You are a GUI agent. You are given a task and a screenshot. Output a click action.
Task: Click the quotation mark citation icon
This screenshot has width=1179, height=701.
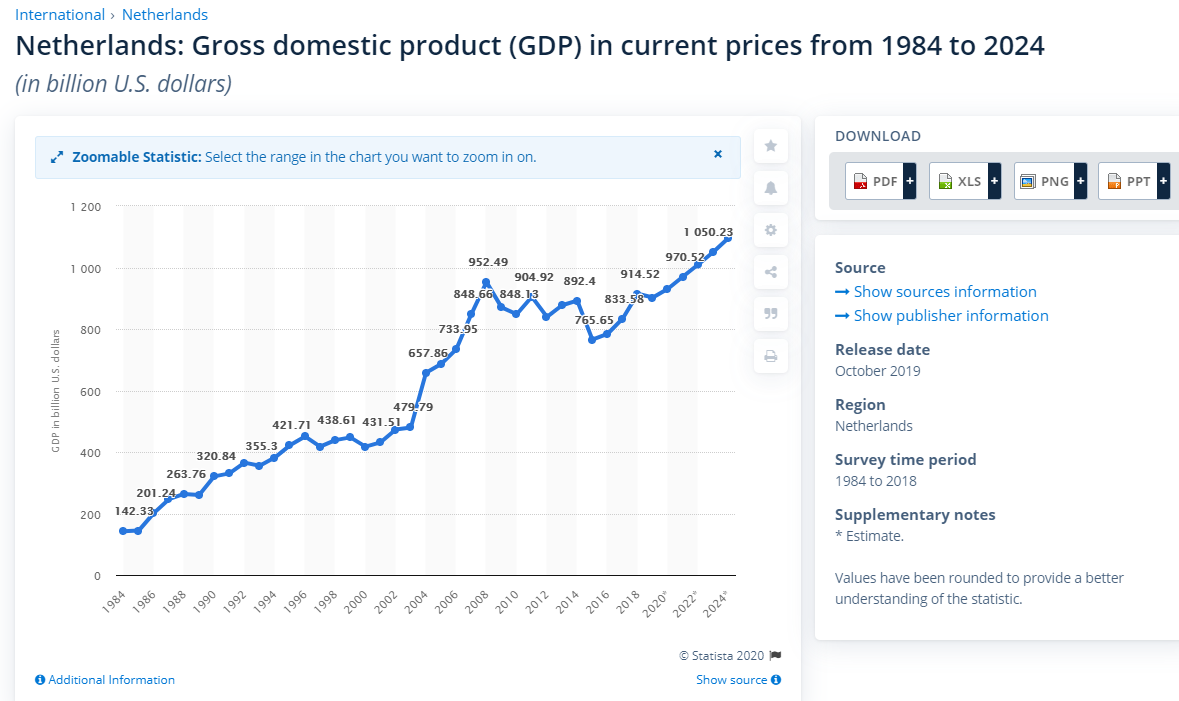coord(771,314)
